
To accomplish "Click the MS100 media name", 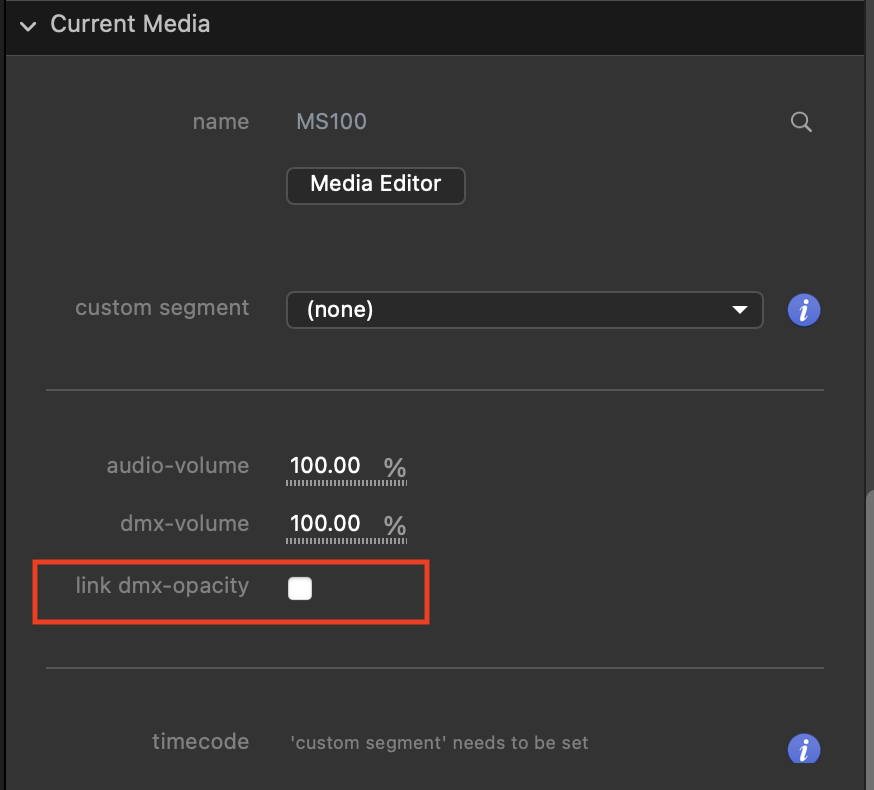I will [331, 122].
